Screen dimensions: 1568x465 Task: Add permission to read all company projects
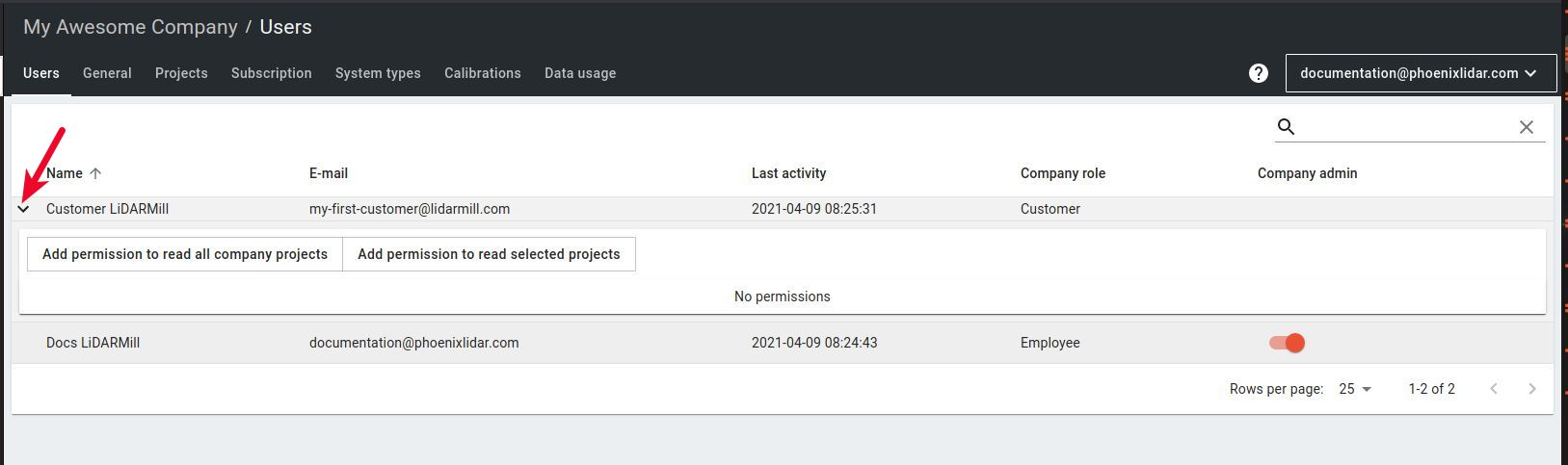point(184,254)
